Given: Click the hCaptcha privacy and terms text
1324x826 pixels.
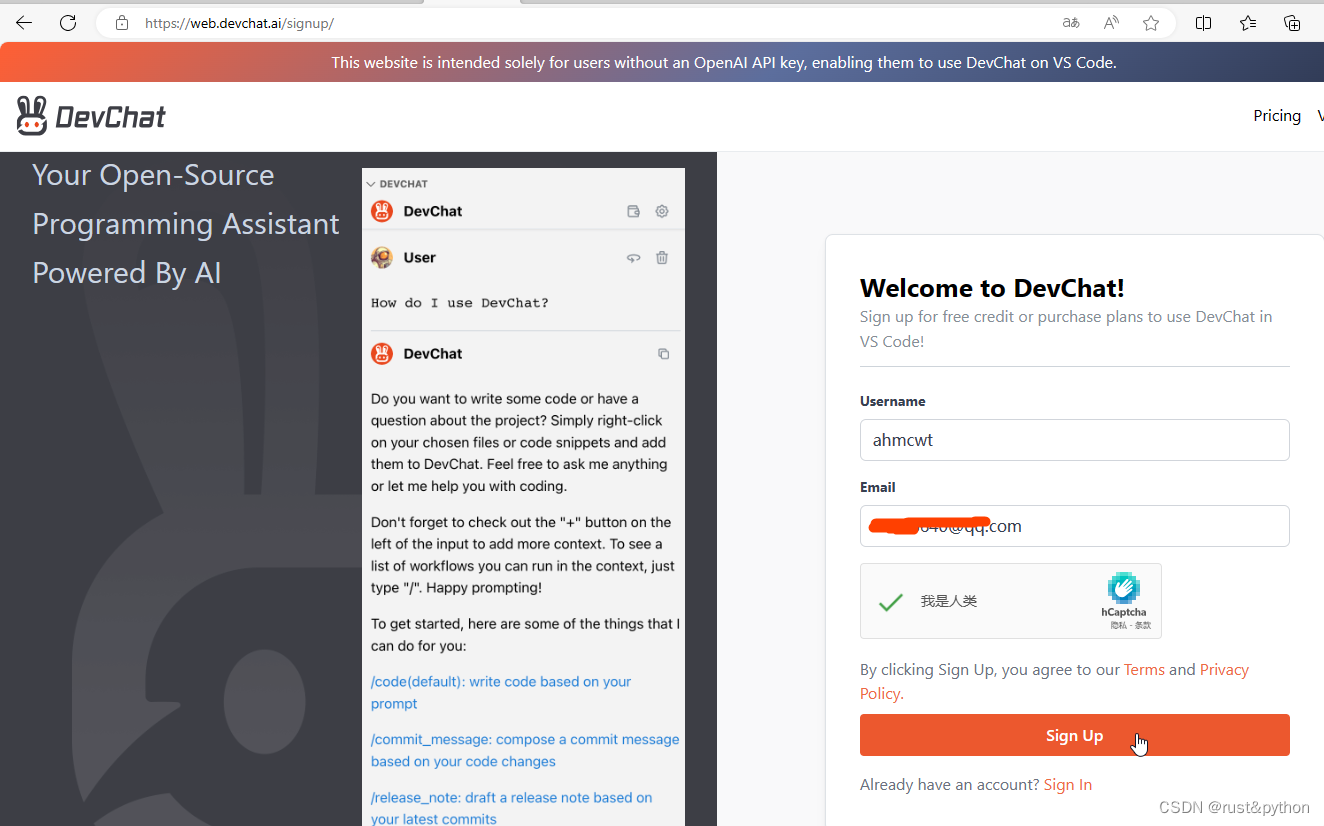Looking at the screenshot, I should (x=1130, y=626).
